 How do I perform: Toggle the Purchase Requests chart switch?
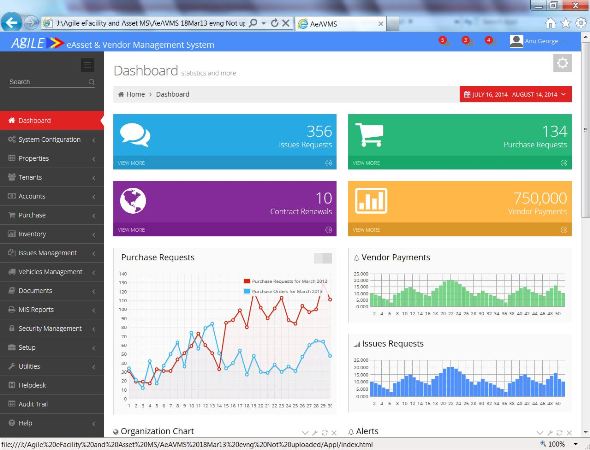pyautogui.click(x=323, y=258)
